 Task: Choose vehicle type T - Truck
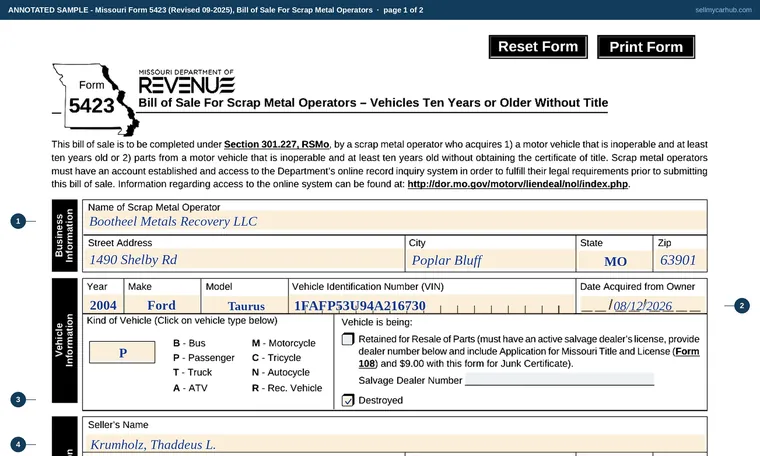192,372
